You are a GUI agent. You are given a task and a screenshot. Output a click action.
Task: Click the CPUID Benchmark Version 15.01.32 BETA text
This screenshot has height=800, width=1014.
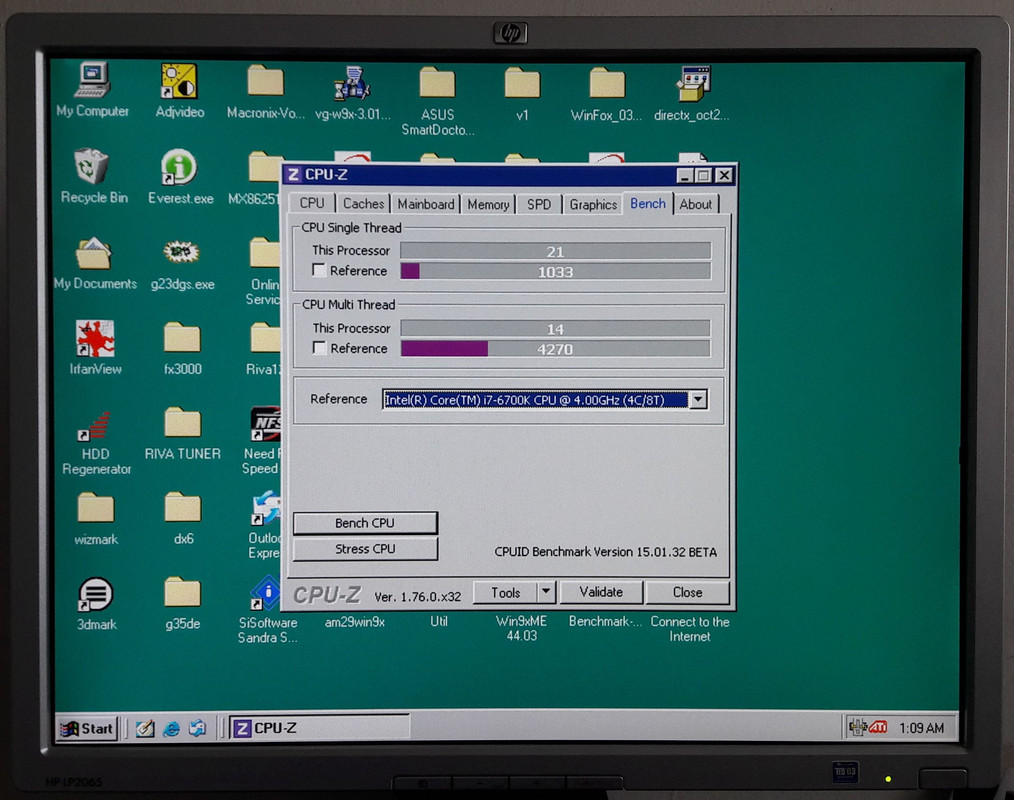pos(605,552)
